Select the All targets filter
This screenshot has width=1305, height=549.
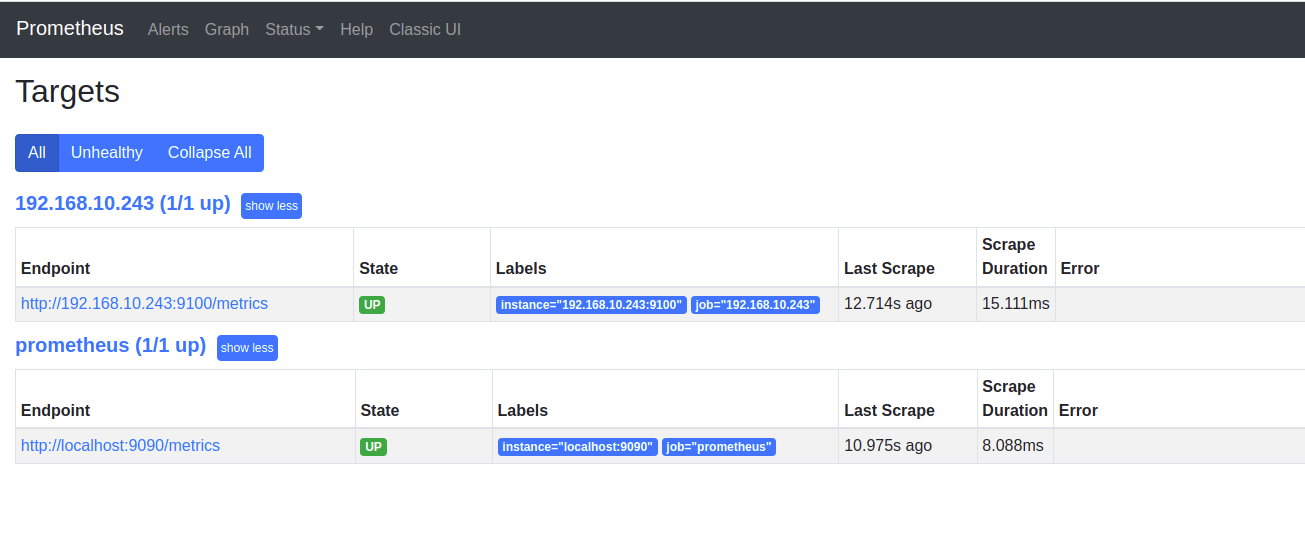pyautogui.click(x=37, y=153)
